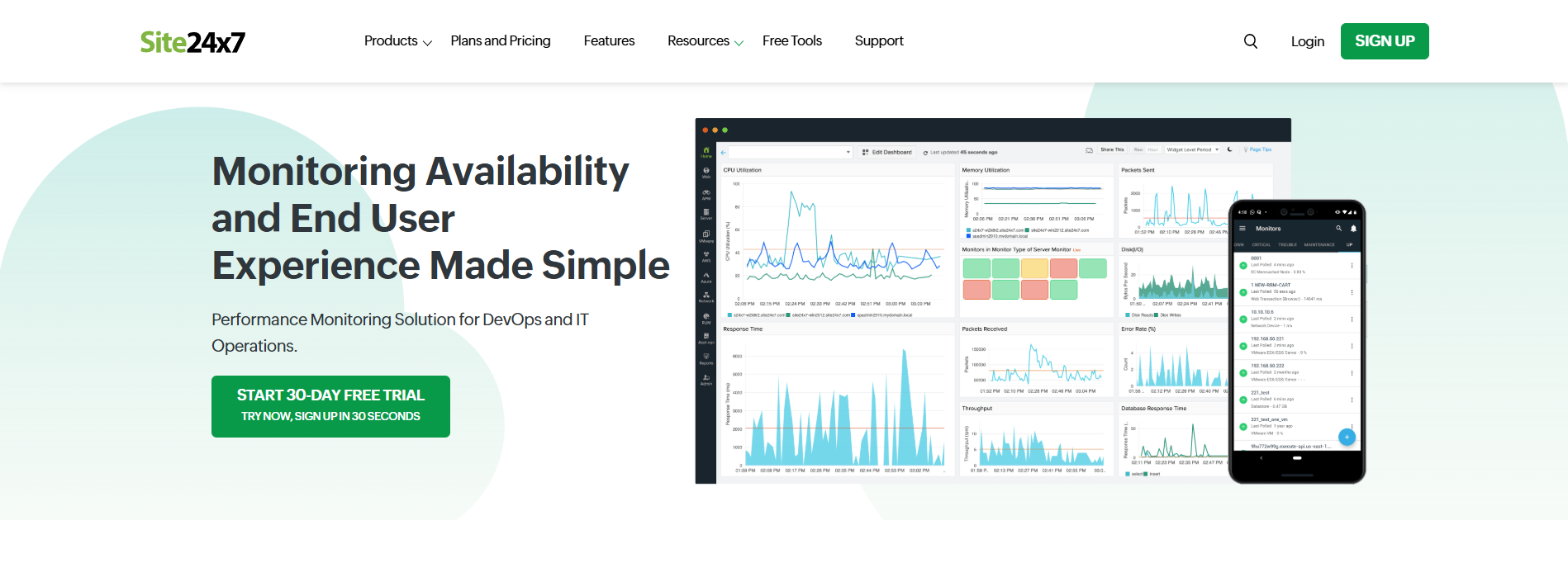This screenshot has height=582, width=1568.
Task: Switch to UP tab on the phone
Action: 1350,245
